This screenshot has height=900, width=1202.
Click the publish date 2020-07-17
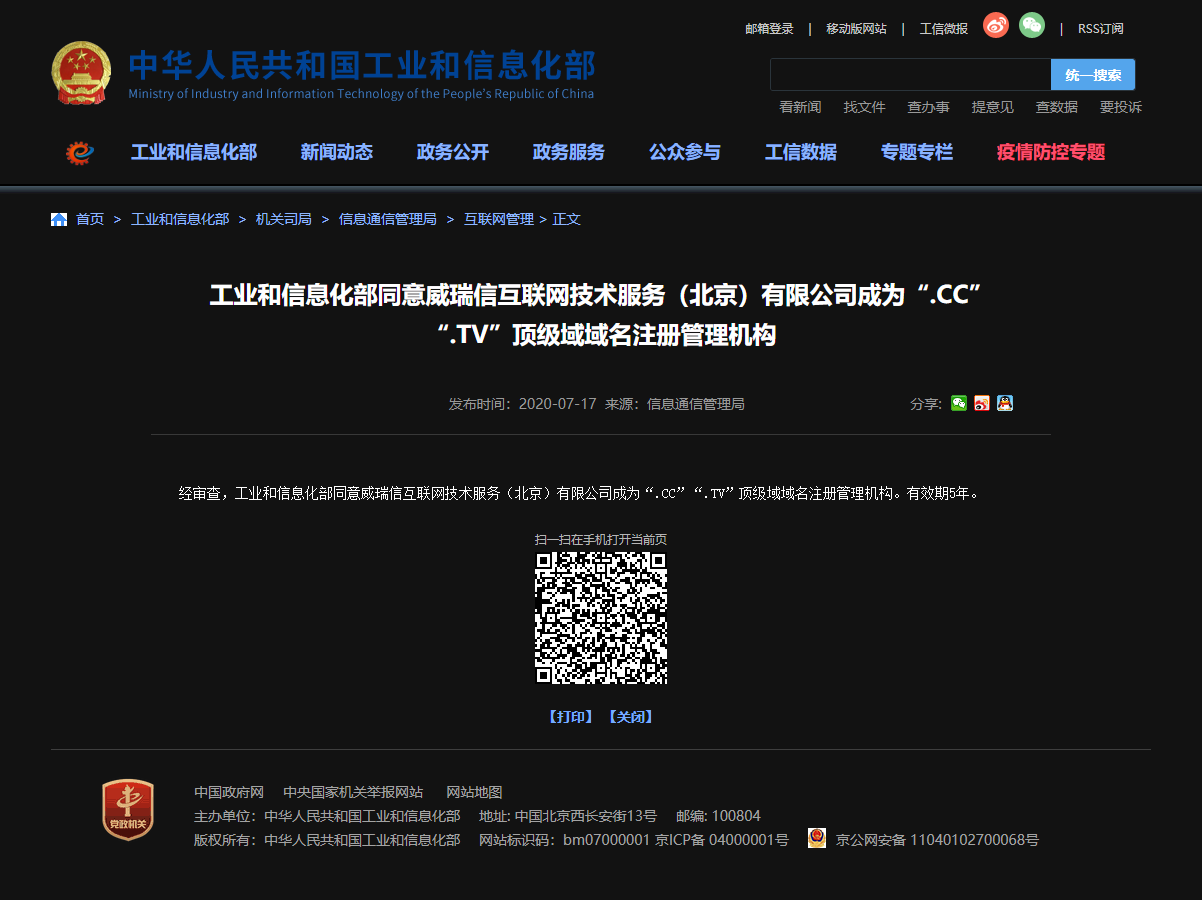click(558, 404)
